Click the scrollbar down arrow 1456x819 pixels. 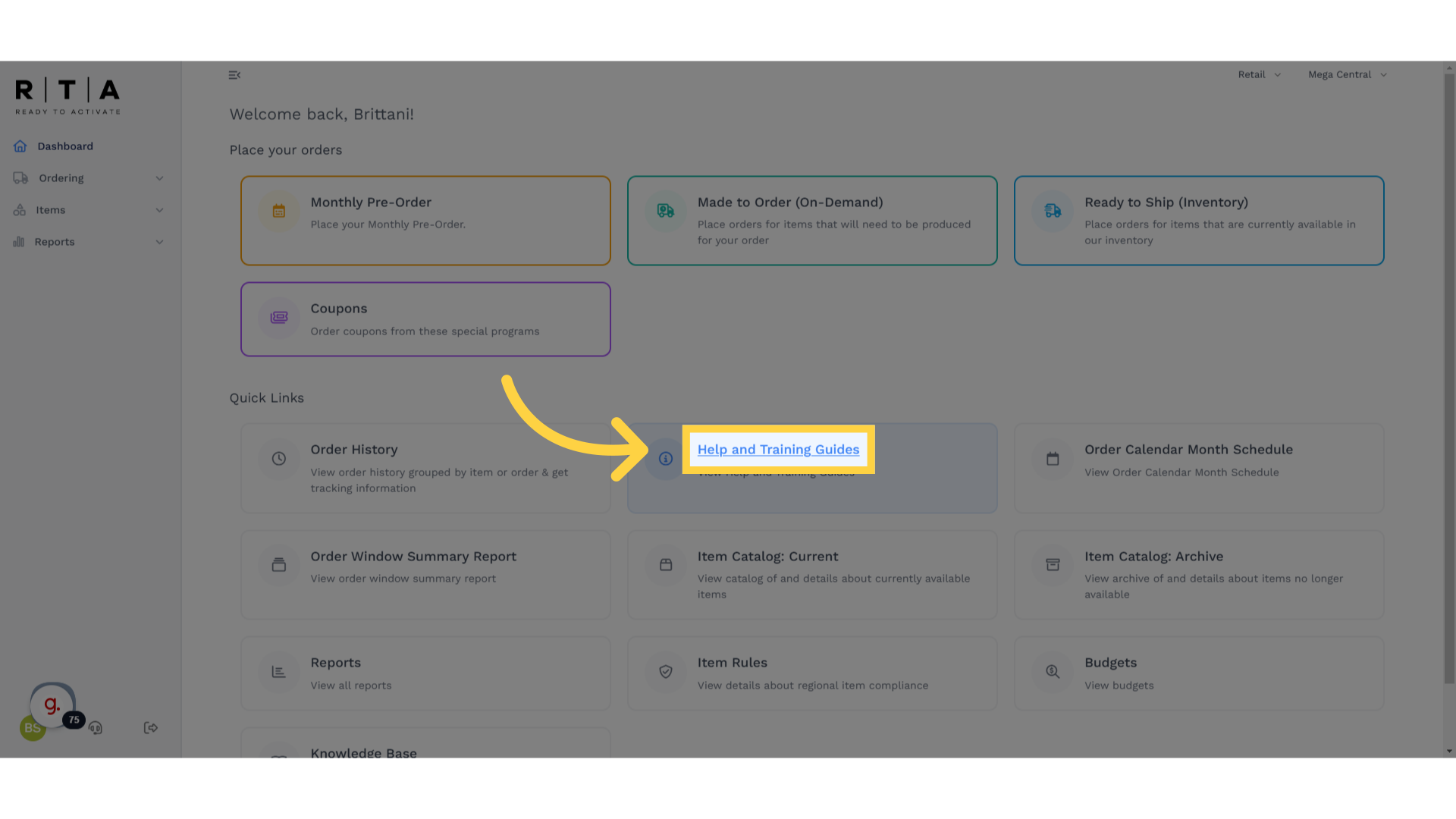(x=1449, y=752)
